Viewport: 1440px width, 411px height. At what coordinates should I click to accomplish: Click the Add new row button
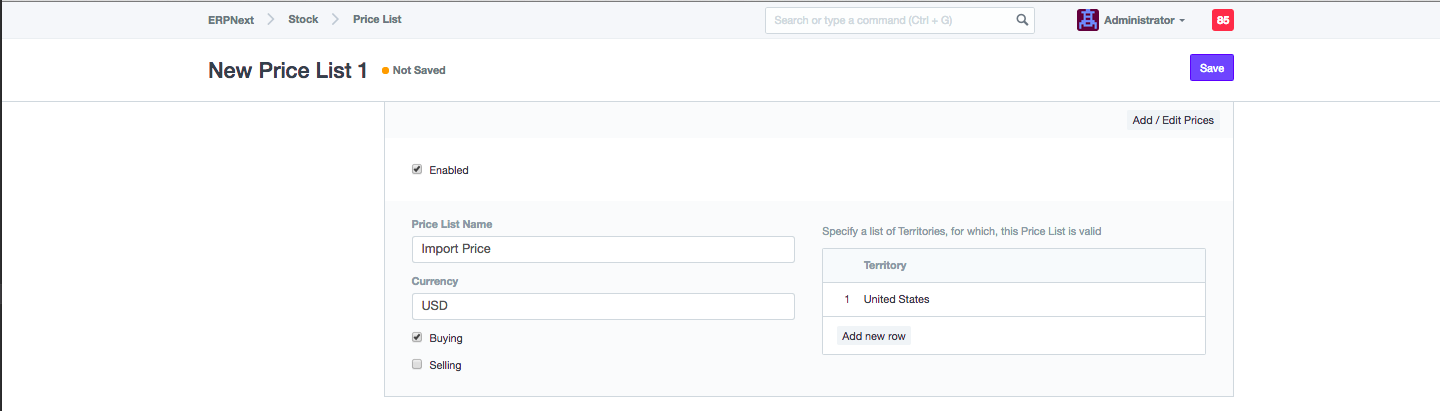(x=874, y=336)
